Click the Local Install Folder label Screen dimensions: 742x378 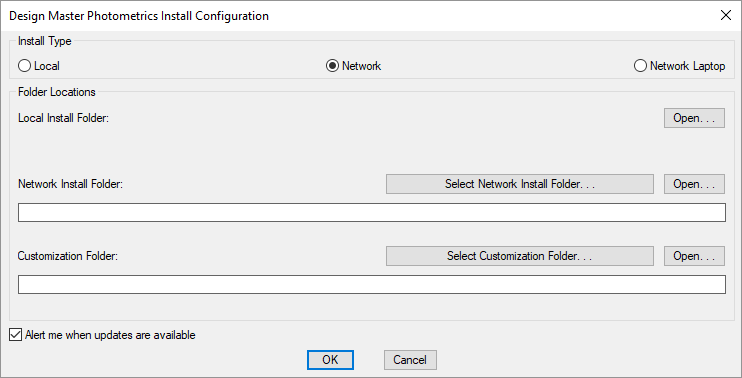[x=63, y=118]
